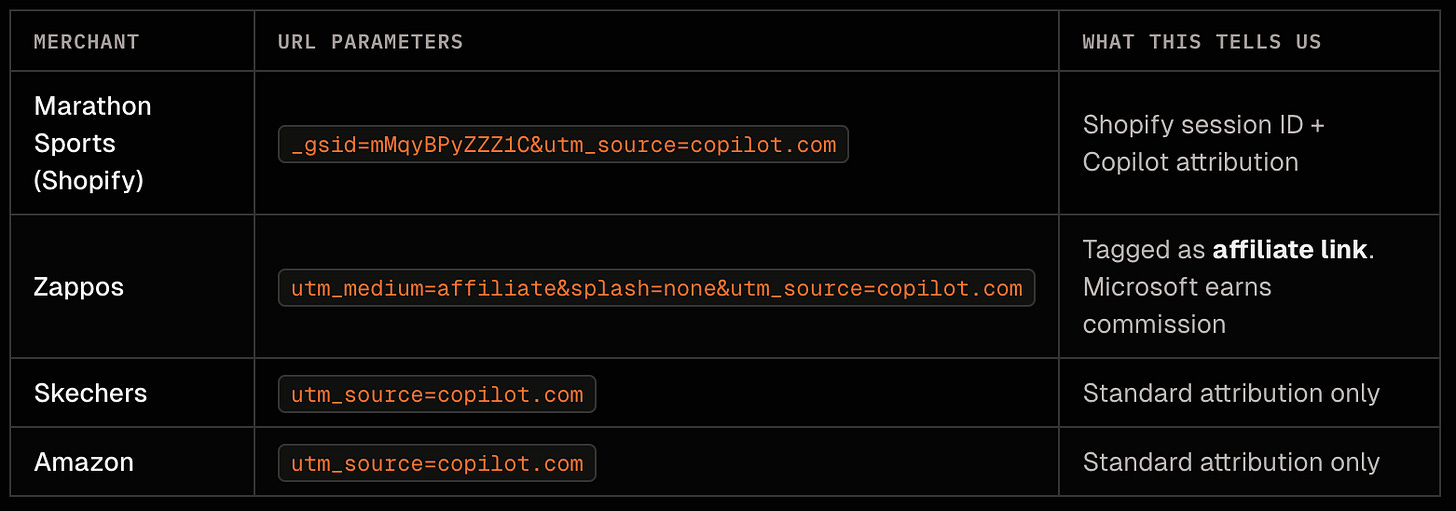Select the Zappos merchant cell
Viewport: 1456px width, 511px height.
click(x=132, y=287)
